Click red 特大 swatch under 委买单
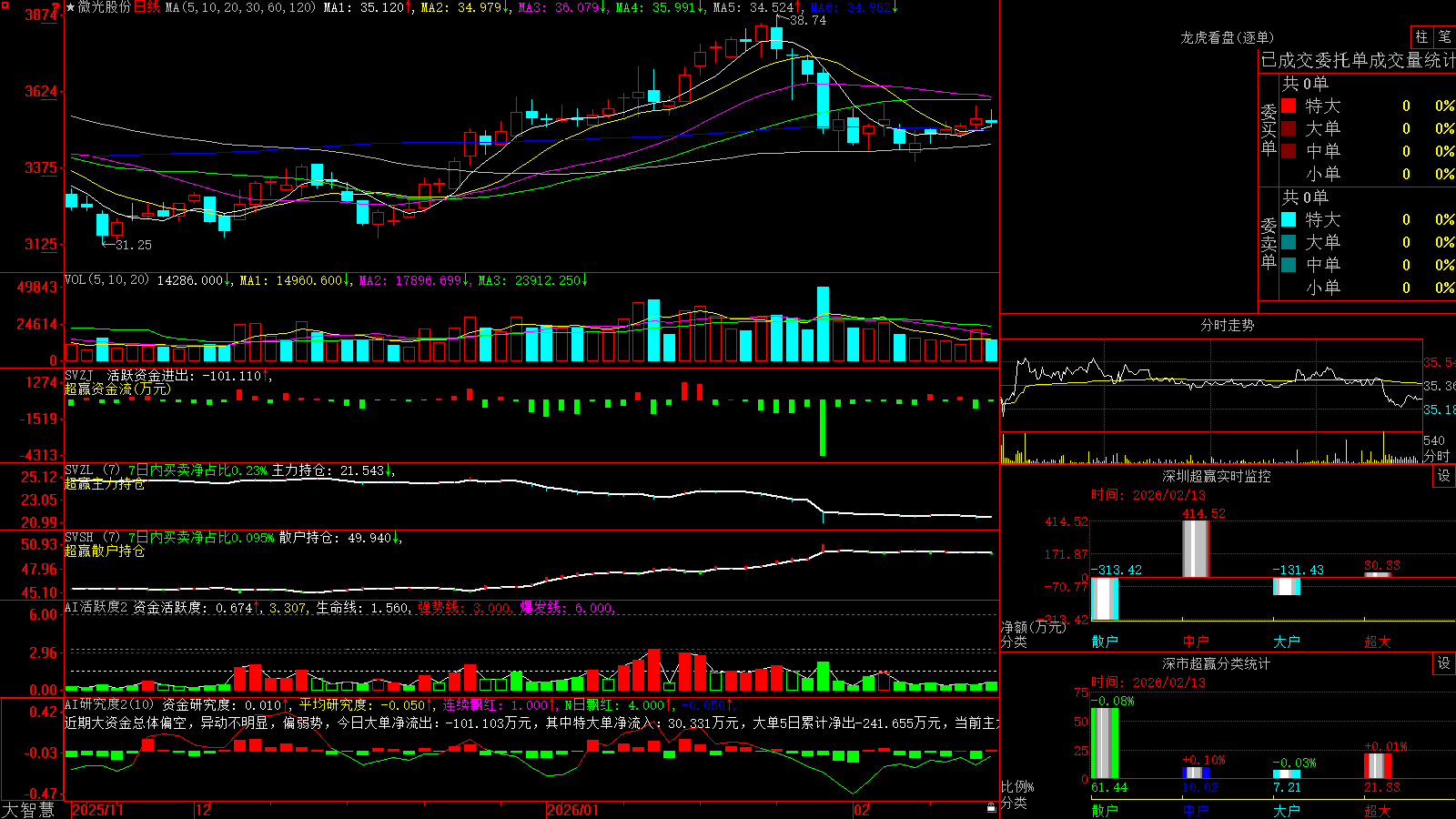This screenshot has width=1456, height=819. [x=1289, y=106]
